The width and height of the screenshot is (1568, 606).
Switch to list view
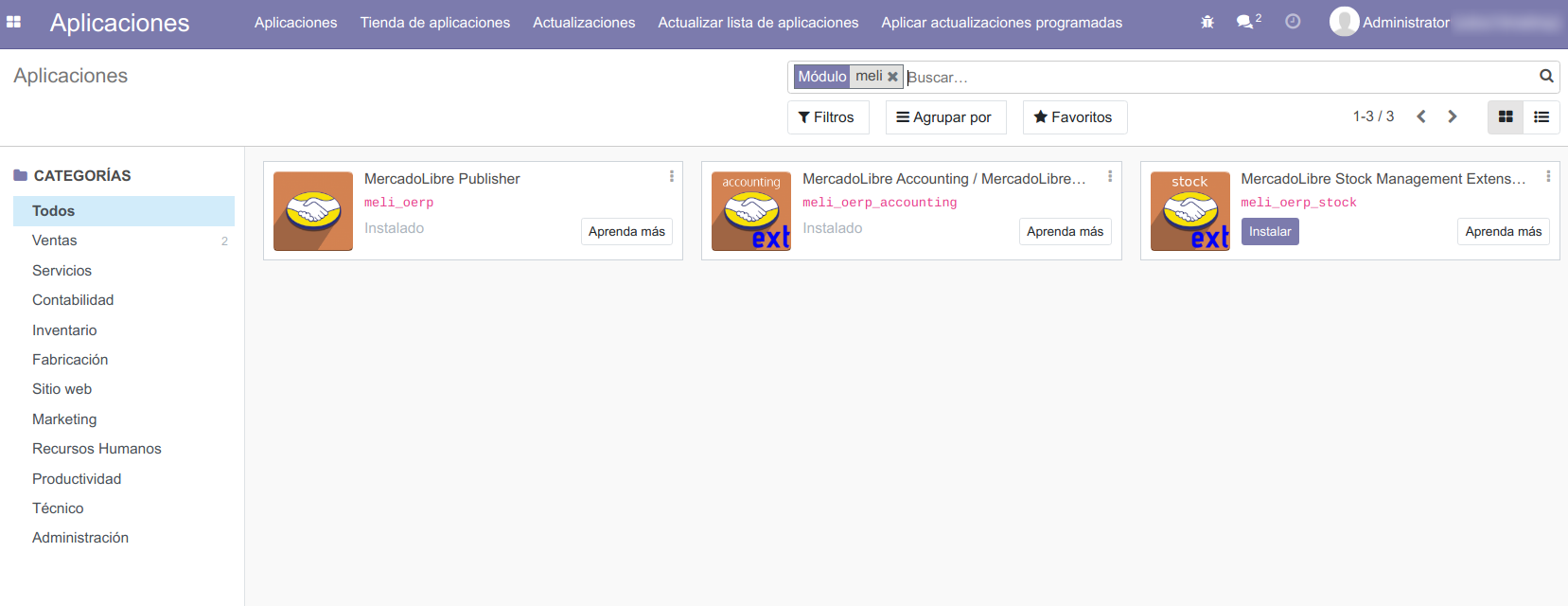(x=1542, y=117)
